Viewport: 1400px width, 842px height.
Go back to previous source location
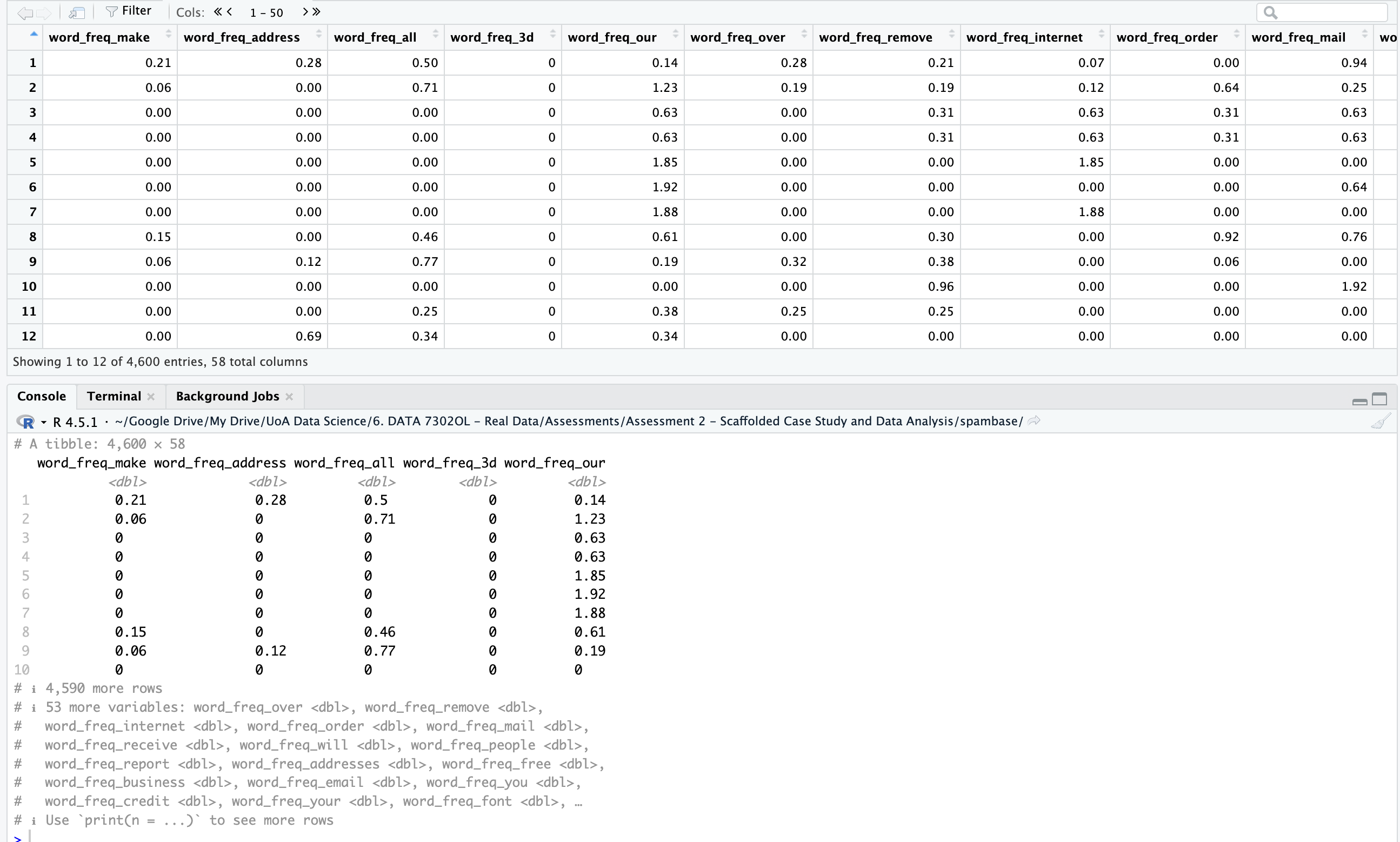pos(24,12)
